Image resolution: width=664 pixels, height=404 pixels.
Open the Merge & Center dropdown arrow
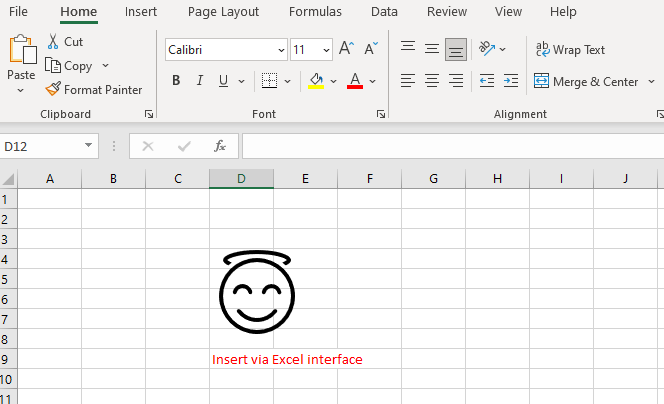point(649,82)
